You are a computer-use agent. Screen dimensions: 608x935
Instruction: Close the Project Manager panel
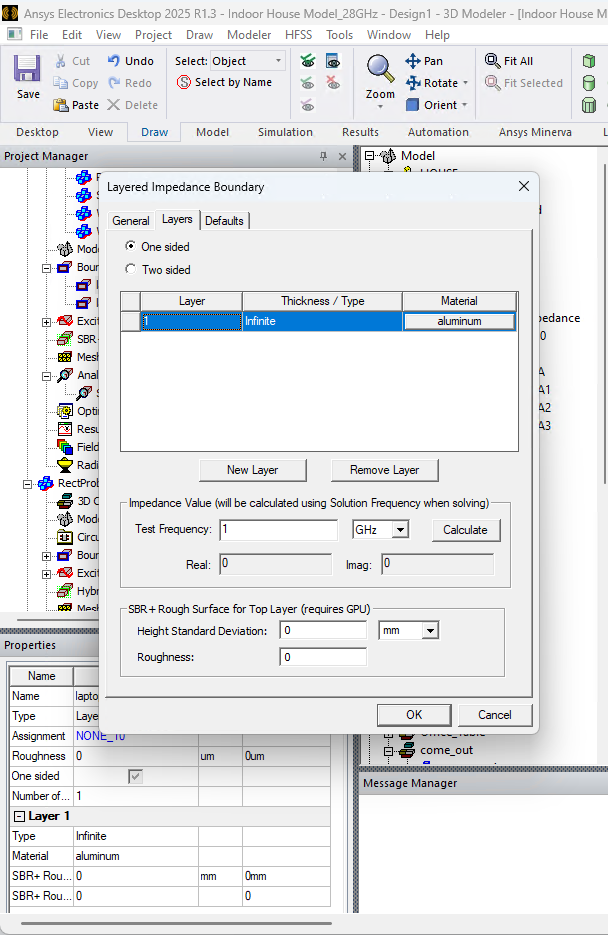click(x=342, y=156)
